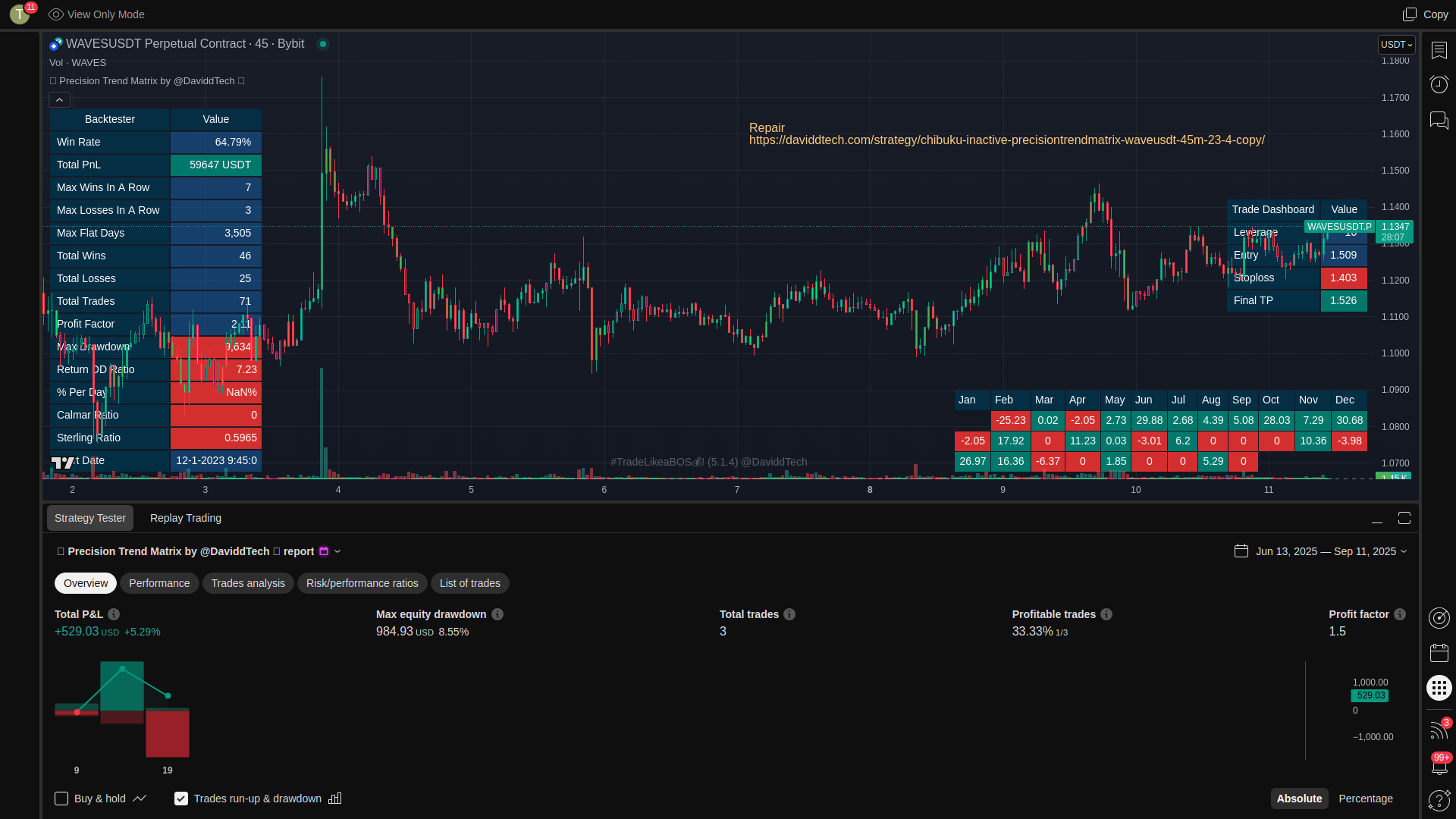This screenshot has height=819, width=1456.
Task: Click the pink deep backtesting calendar icon
Action: [x=324, y=551]
